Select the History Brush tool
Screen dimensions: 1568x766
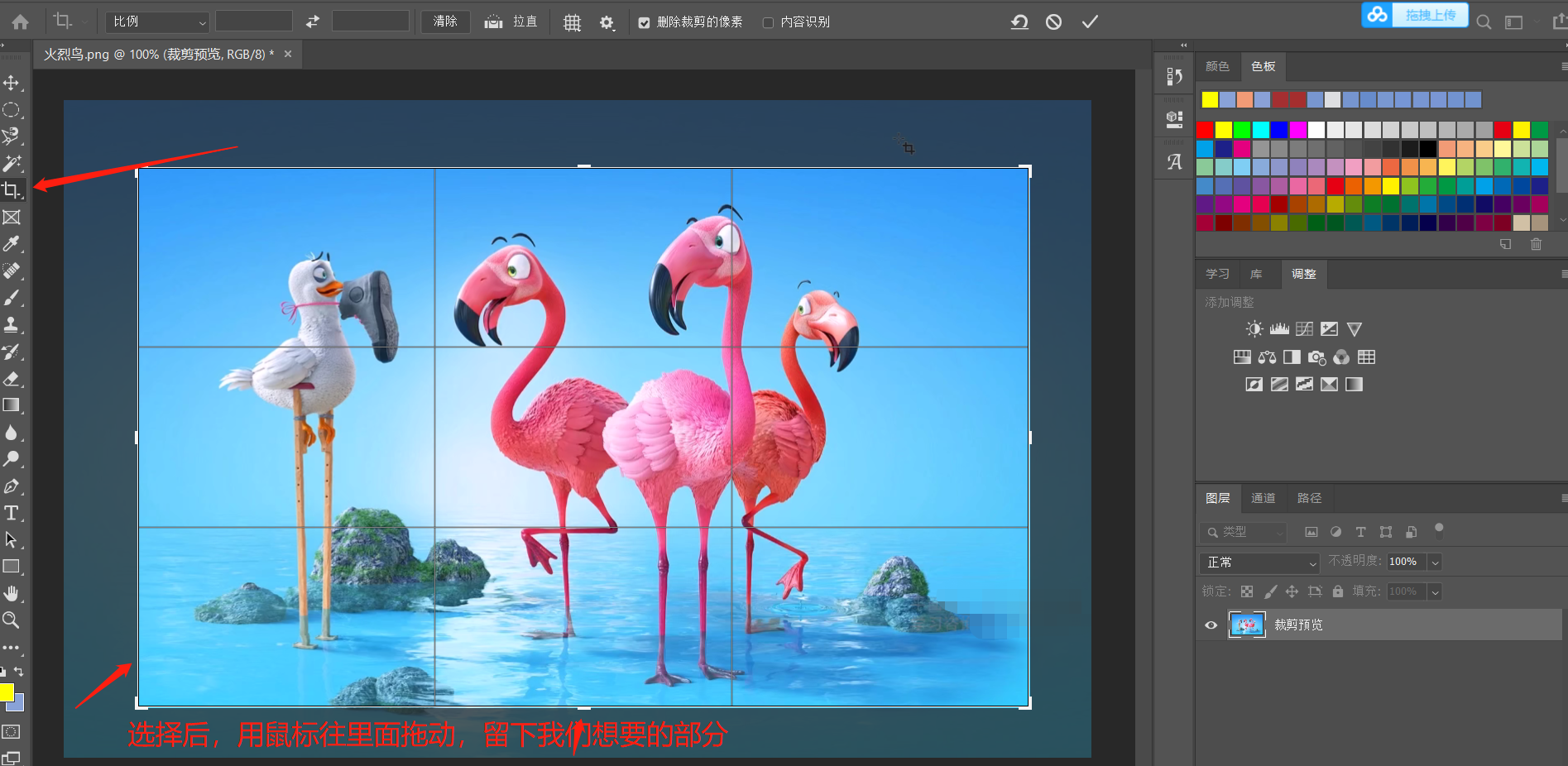[12, 352]
